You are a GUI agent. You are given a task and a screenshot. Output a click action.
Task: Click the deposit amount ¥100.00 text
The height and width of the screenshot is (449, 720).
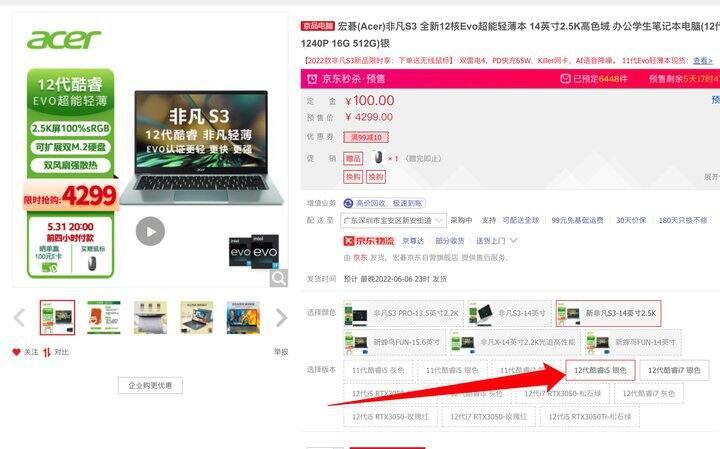370,101
